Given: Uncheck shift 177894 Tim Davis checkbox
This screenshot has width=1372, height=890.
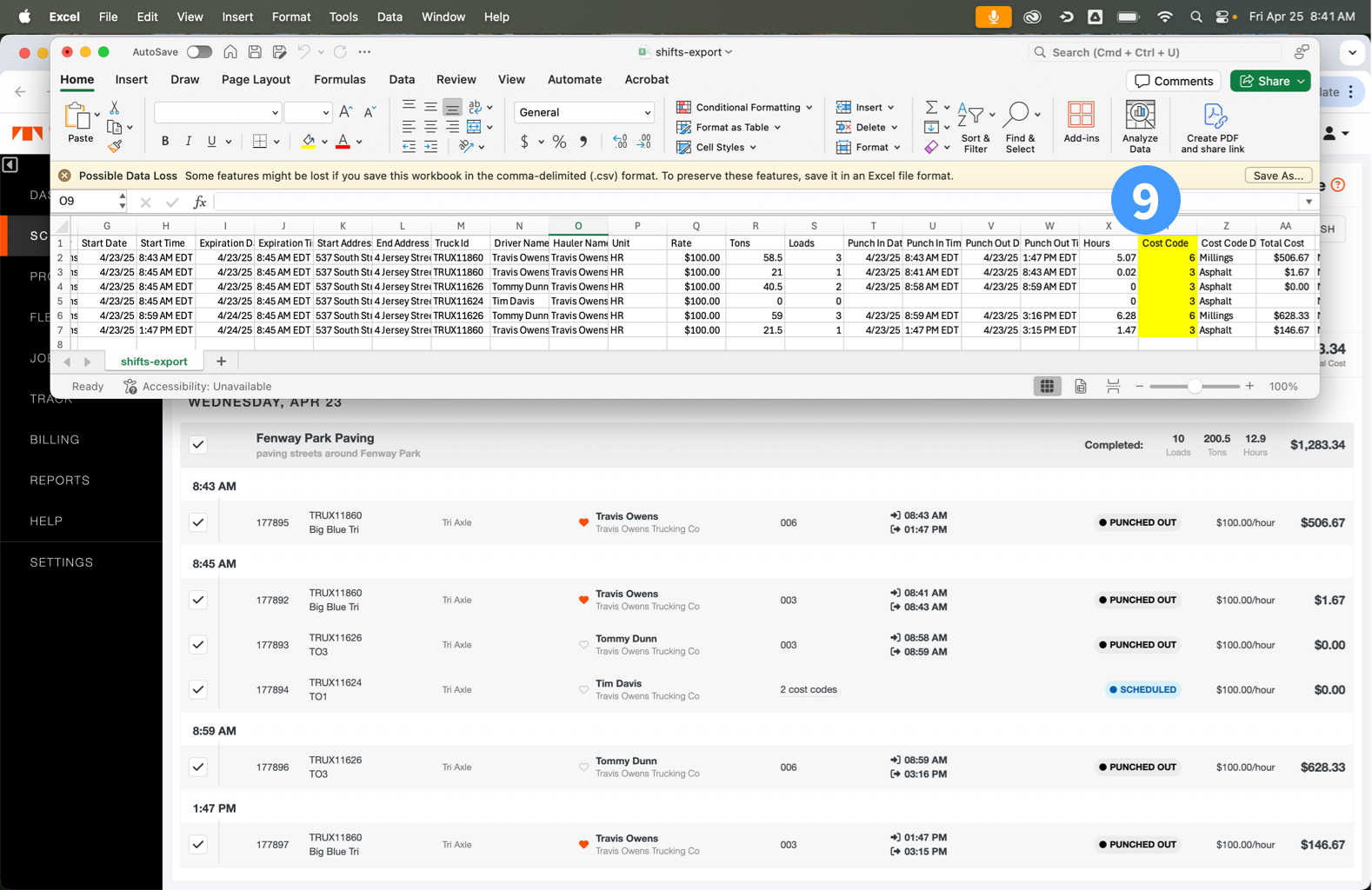Looking at the screenshot, I should (x=198, y=690).
